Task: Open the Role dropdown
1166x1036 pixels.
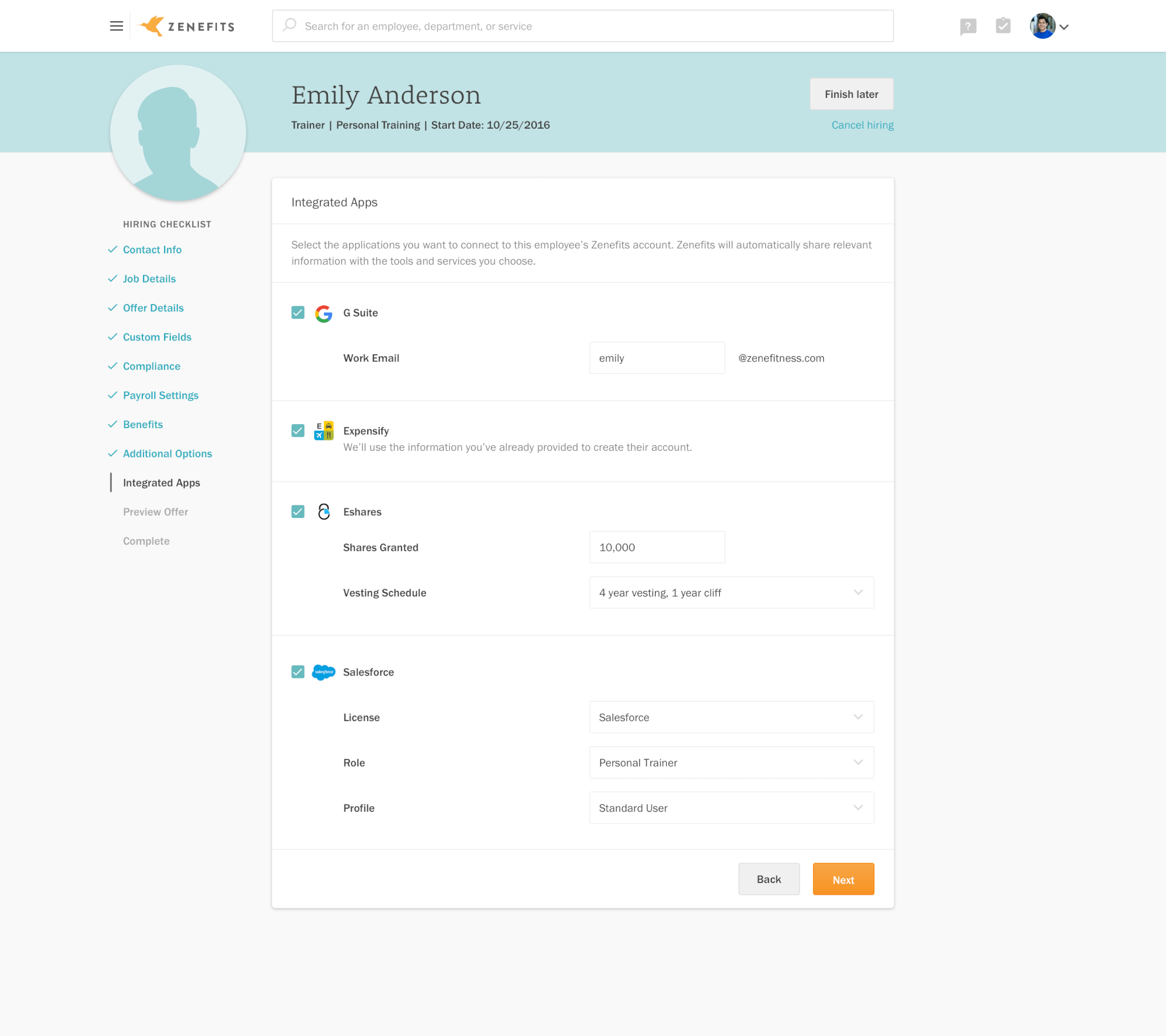Action: 732,763
